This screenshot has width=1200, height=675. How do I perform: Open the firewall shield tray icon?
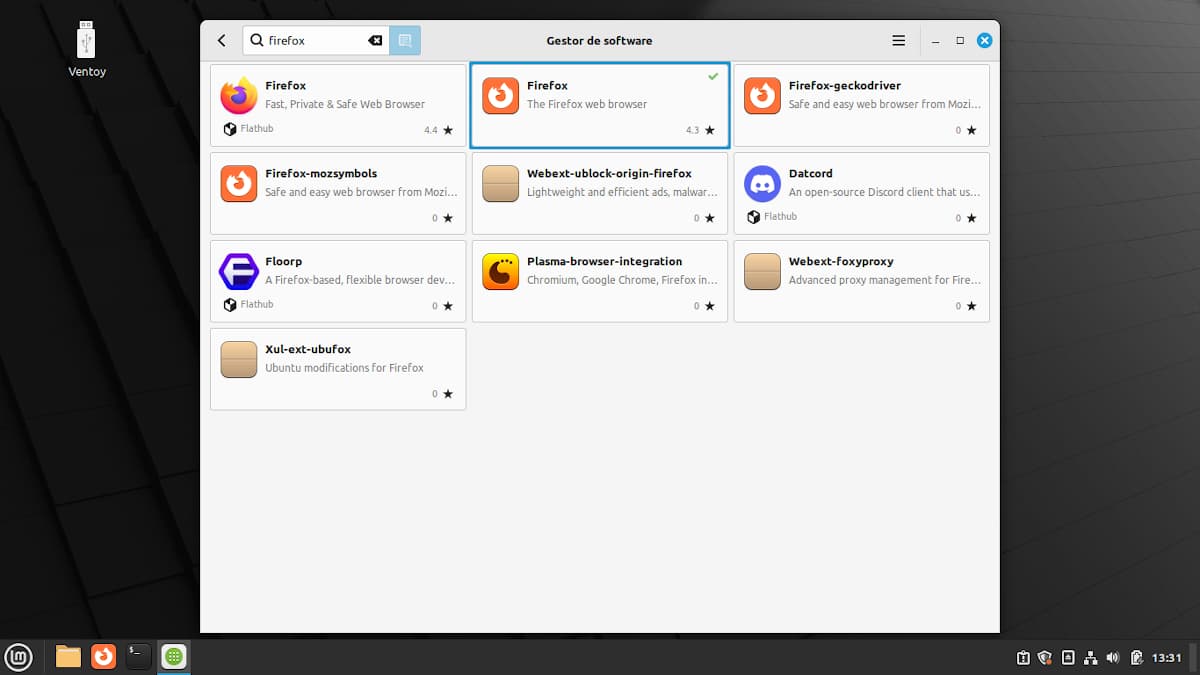click(1045, 657)
